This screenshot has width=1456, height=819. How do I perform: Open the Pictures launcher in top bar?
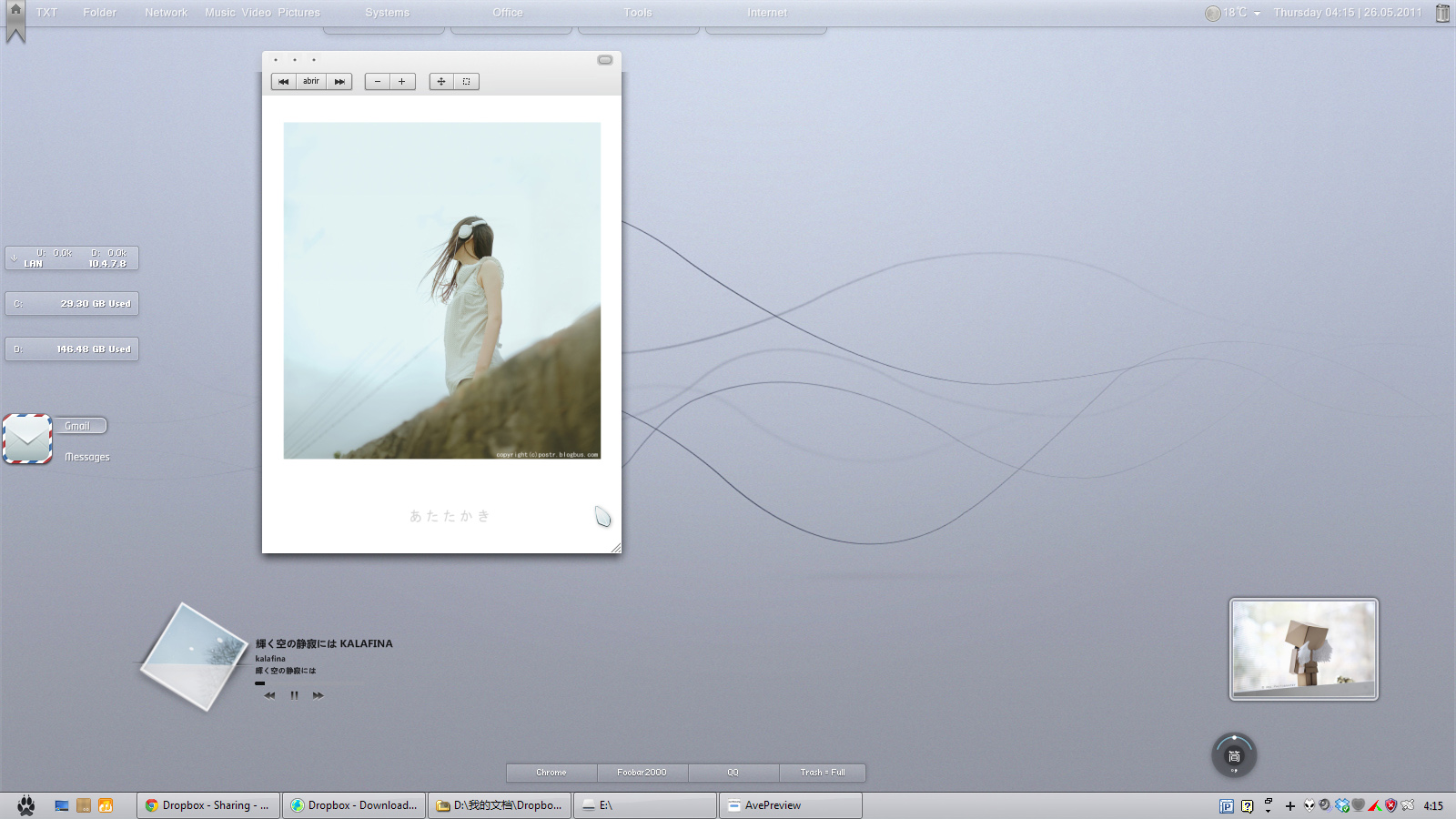tap(299, 13)
